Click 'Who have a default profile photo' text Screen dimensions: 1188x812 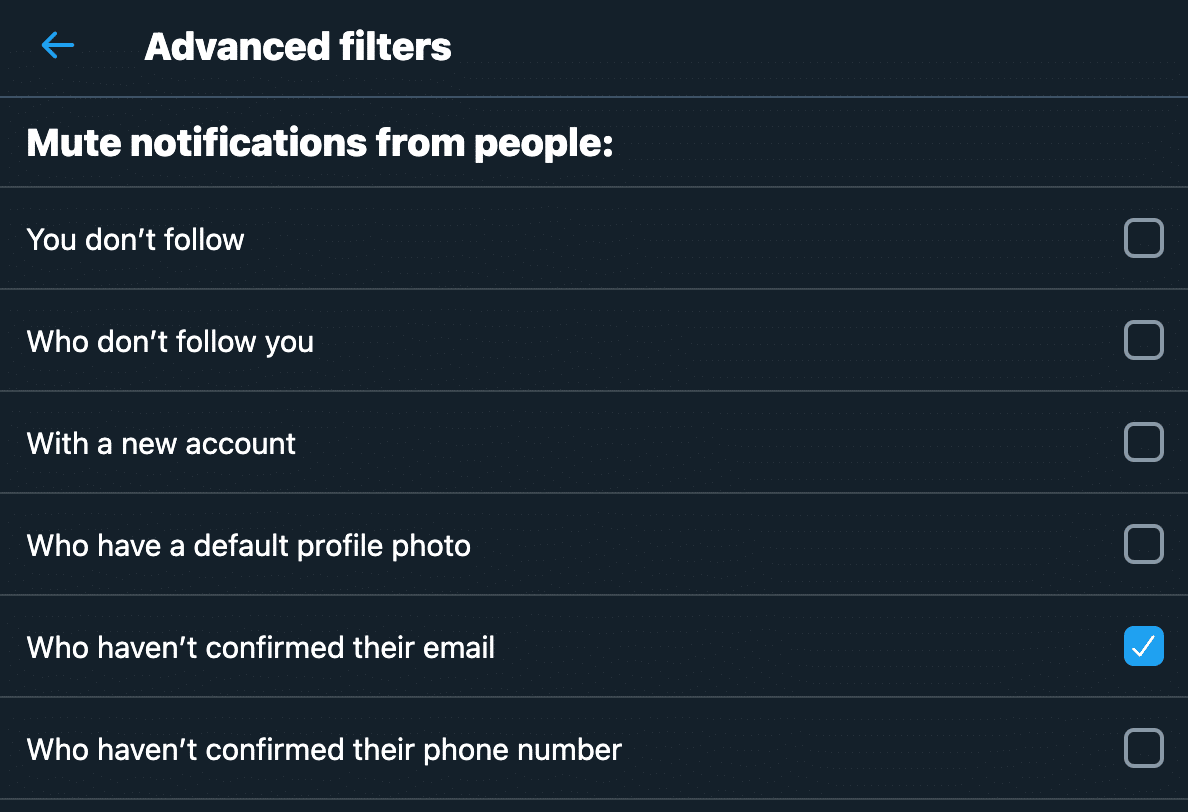tap(248, 546)
